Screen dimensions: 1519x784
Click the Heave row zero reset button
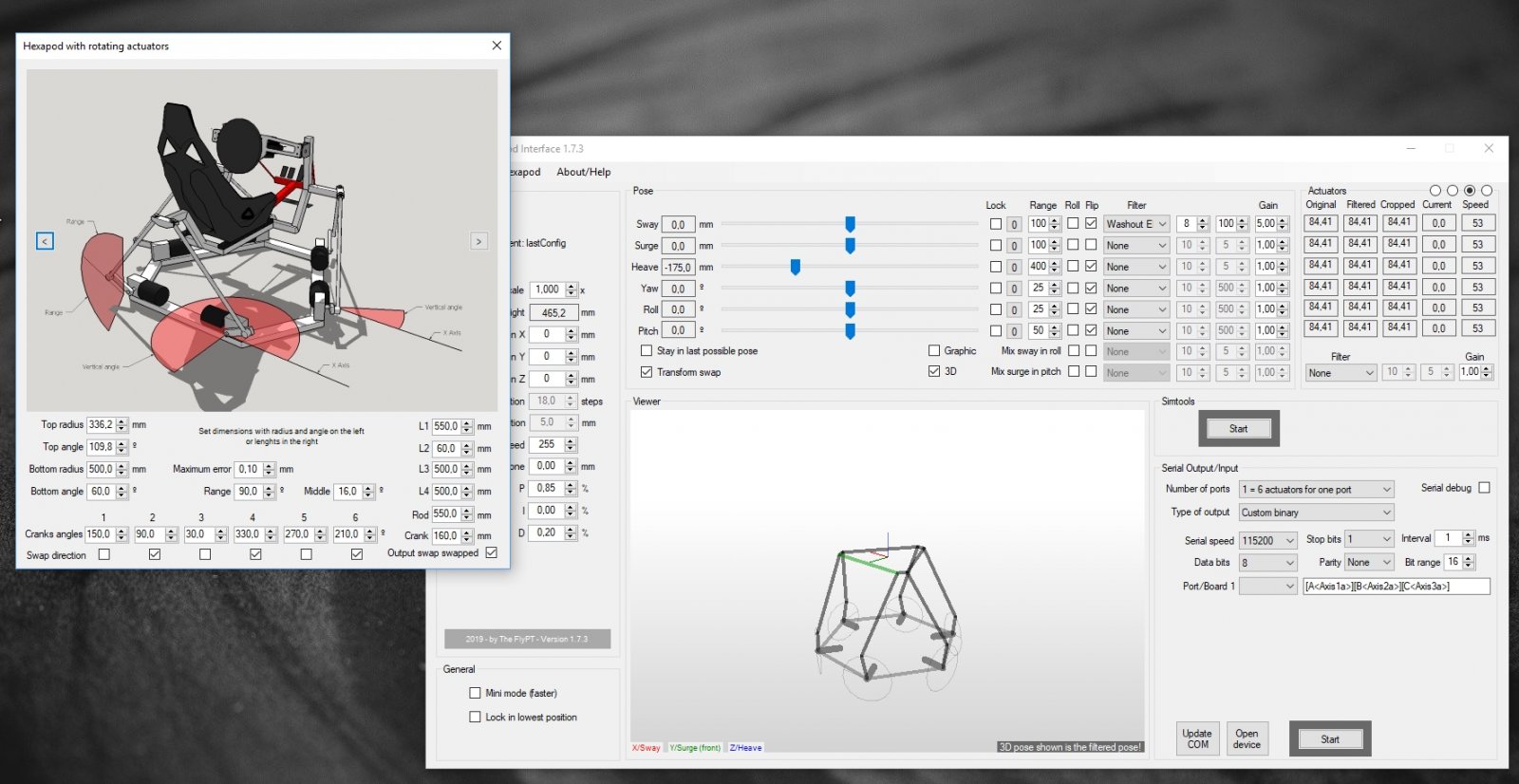(1014, 268)
